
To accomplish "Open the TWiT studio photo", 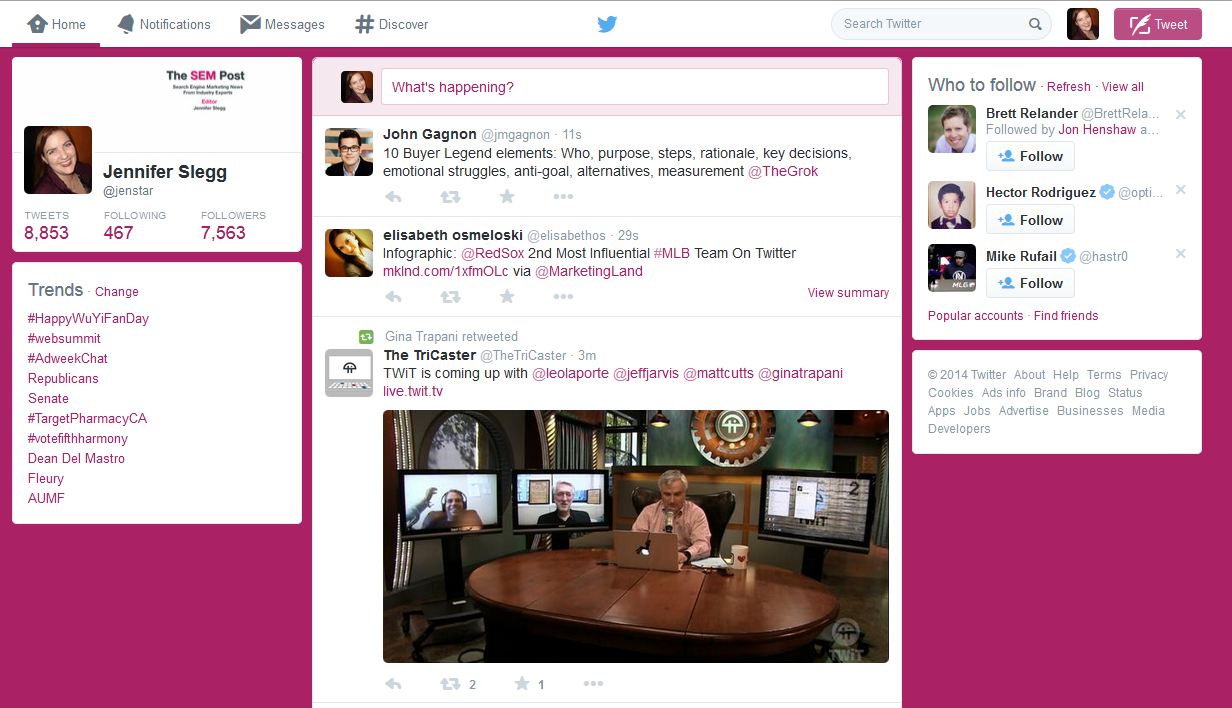I will click(635, 536).
